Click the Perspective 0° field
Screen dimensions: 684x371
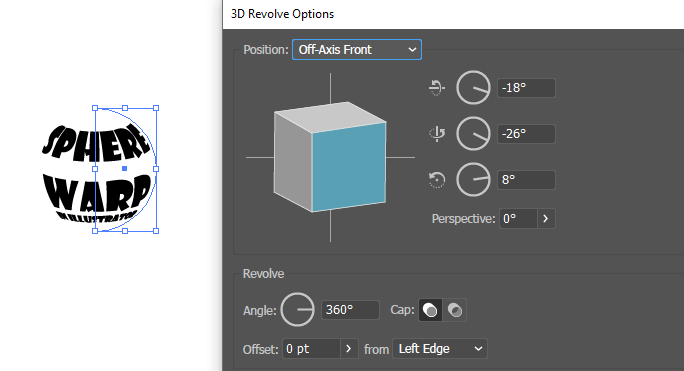(518, 218)
